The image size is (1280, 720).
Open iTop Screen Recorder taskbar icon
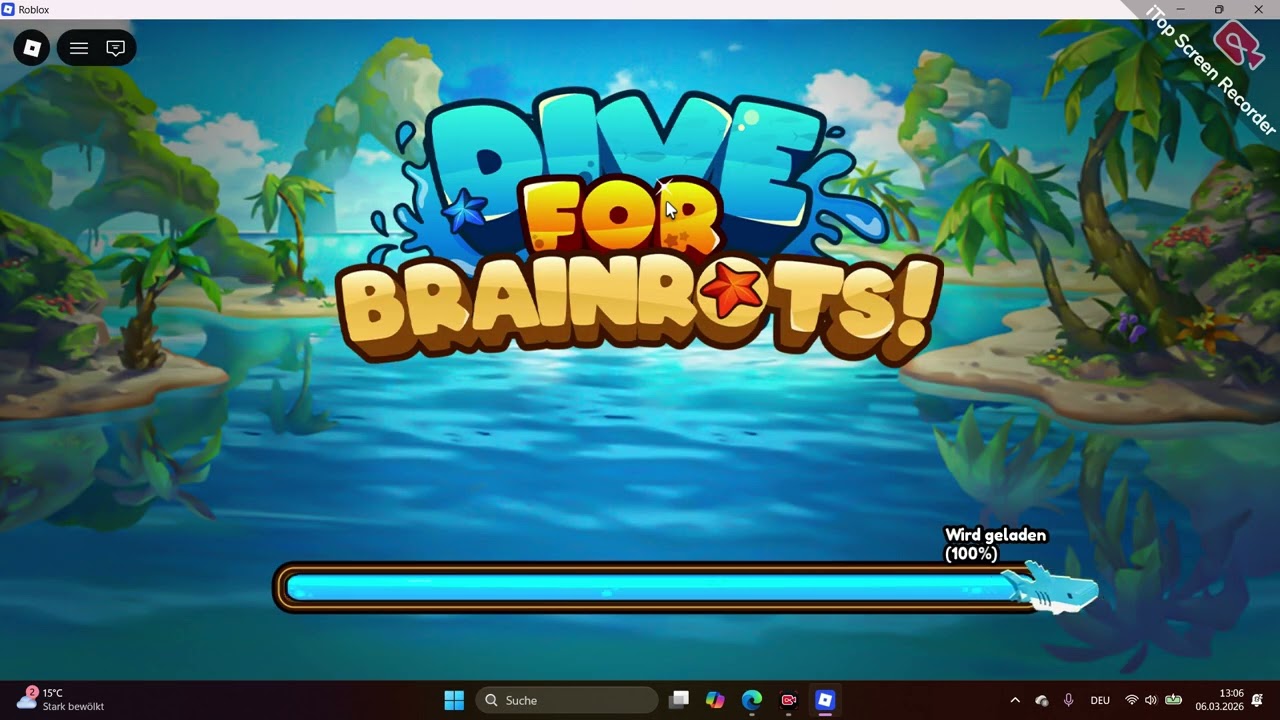(x=788, y=700)
